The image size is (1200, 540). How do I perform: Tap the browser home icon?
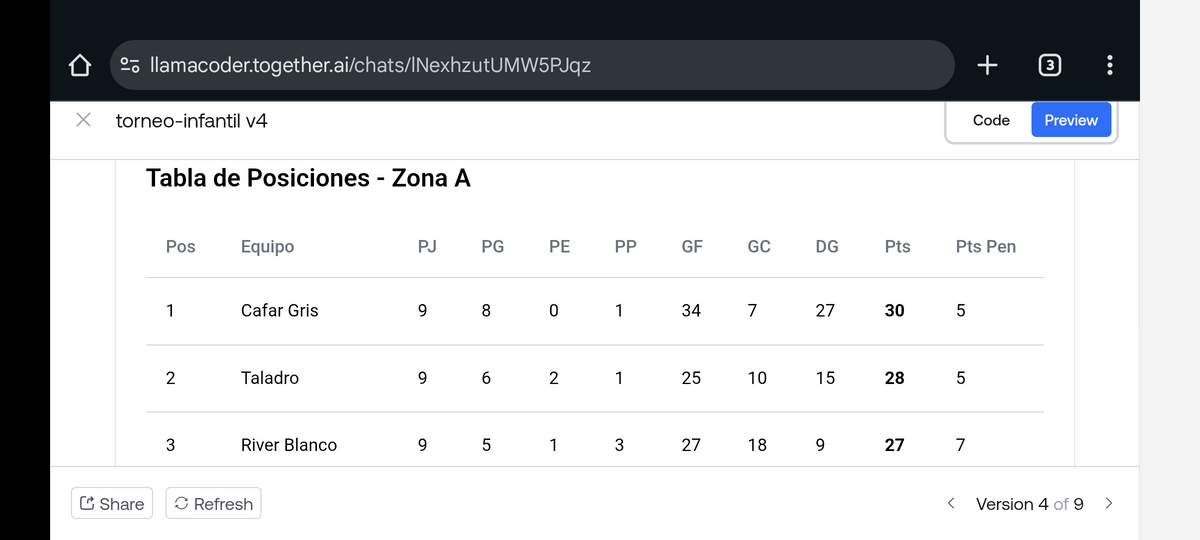(x=80, y=66)
